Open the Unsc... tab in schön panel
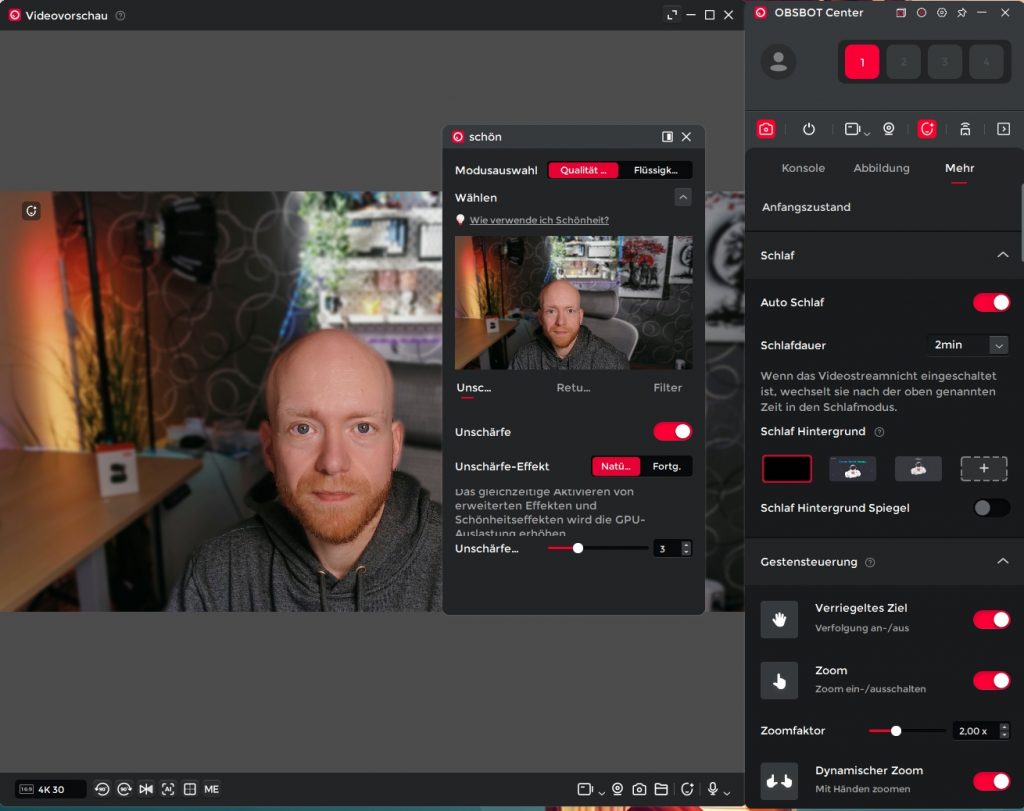The width and height of the screenshot is (1024, 811). point(473,387)
